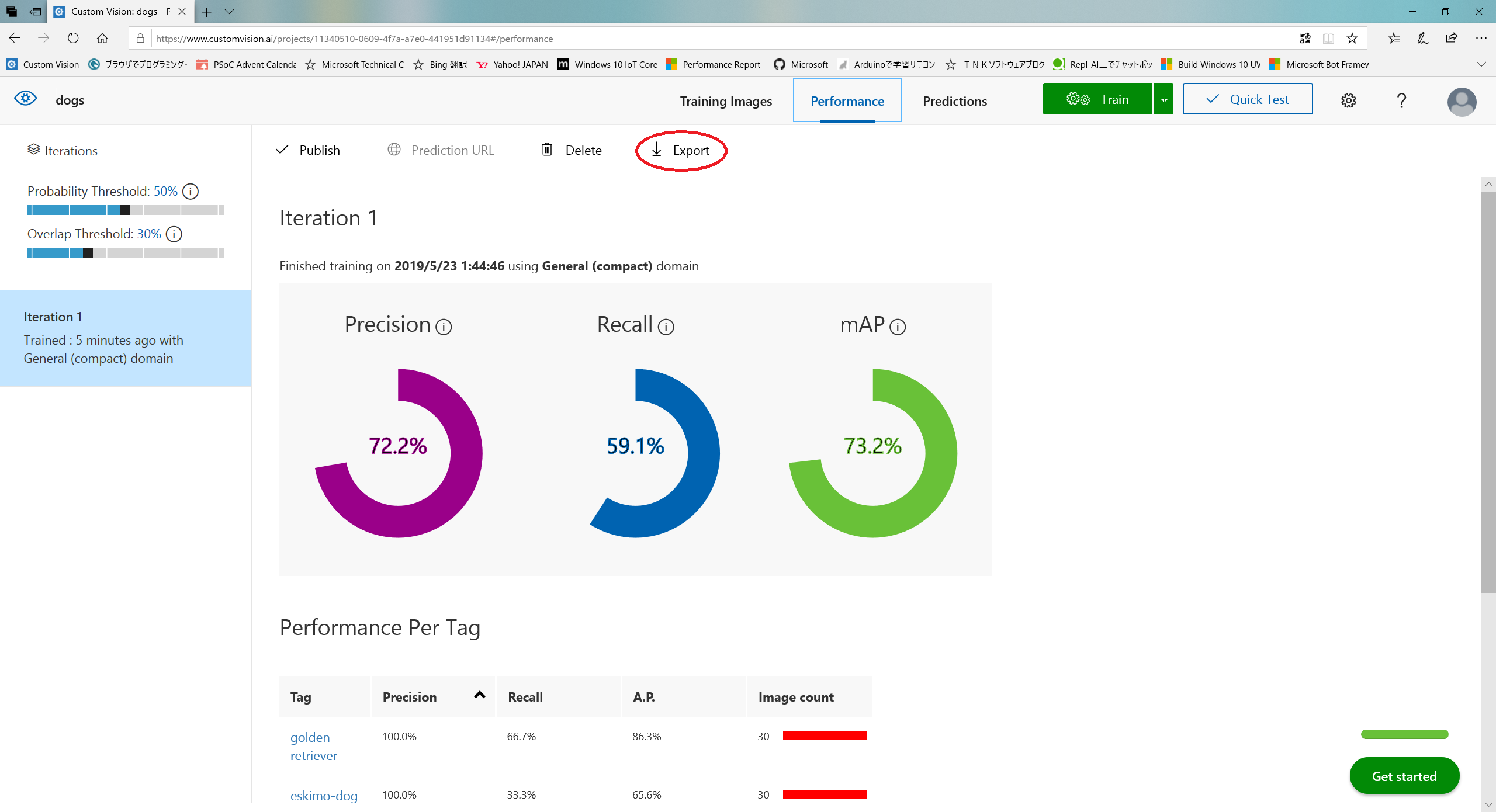The height and width of the screenshot is (812, 1496).
Task: Open browser settings and more menu
Action: coord(1481,39)
